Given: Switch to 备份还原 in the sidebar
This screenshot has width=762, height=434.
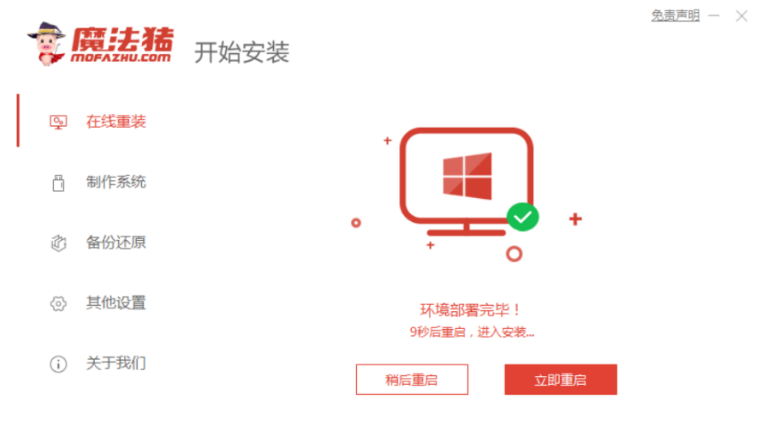Looking at the screenshot, I should click(x=97, y=243).
